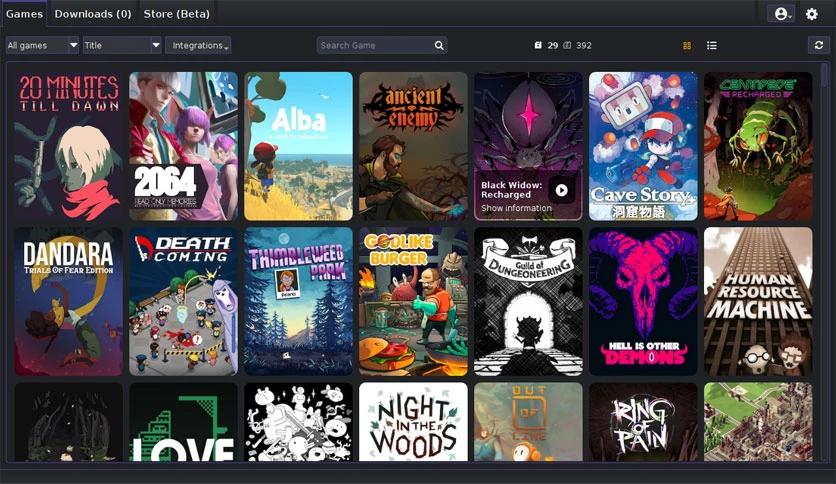The width and height of the screenshot is (836, 484).
Task: Open the Title sort dropdown
Action: click(x=122, y=45)
